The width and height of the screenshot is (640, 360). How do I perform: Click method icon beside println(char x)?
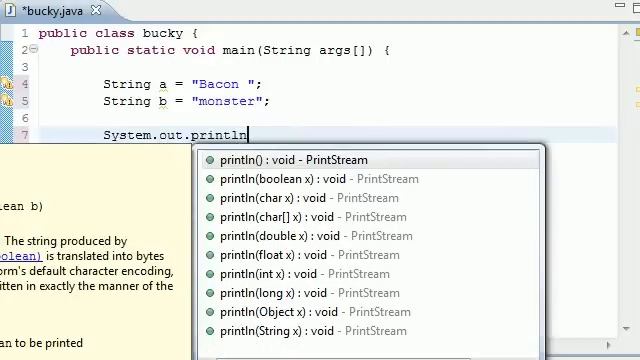pyautogui.click(x=210, y=198)
